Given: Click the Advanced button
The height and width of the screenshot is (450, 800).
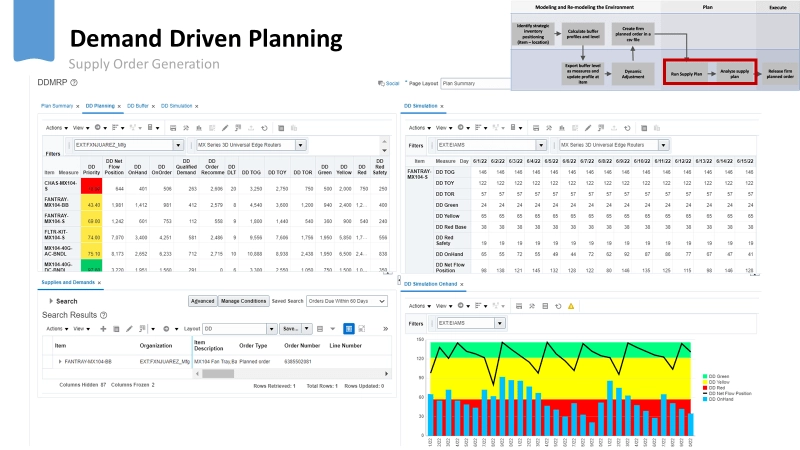Looking at the screenshot, I should pyautogui.click(x=202, y=301).
